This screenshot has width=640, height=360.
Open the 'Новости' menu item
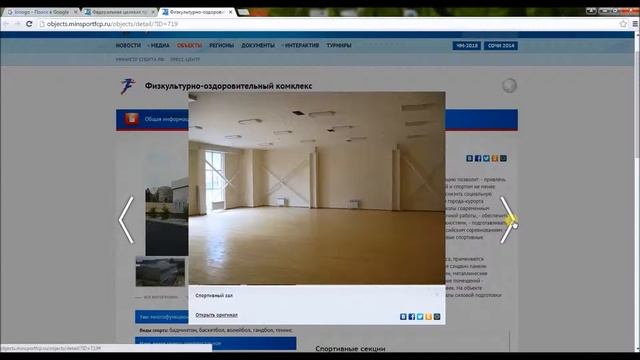(128, 45)
